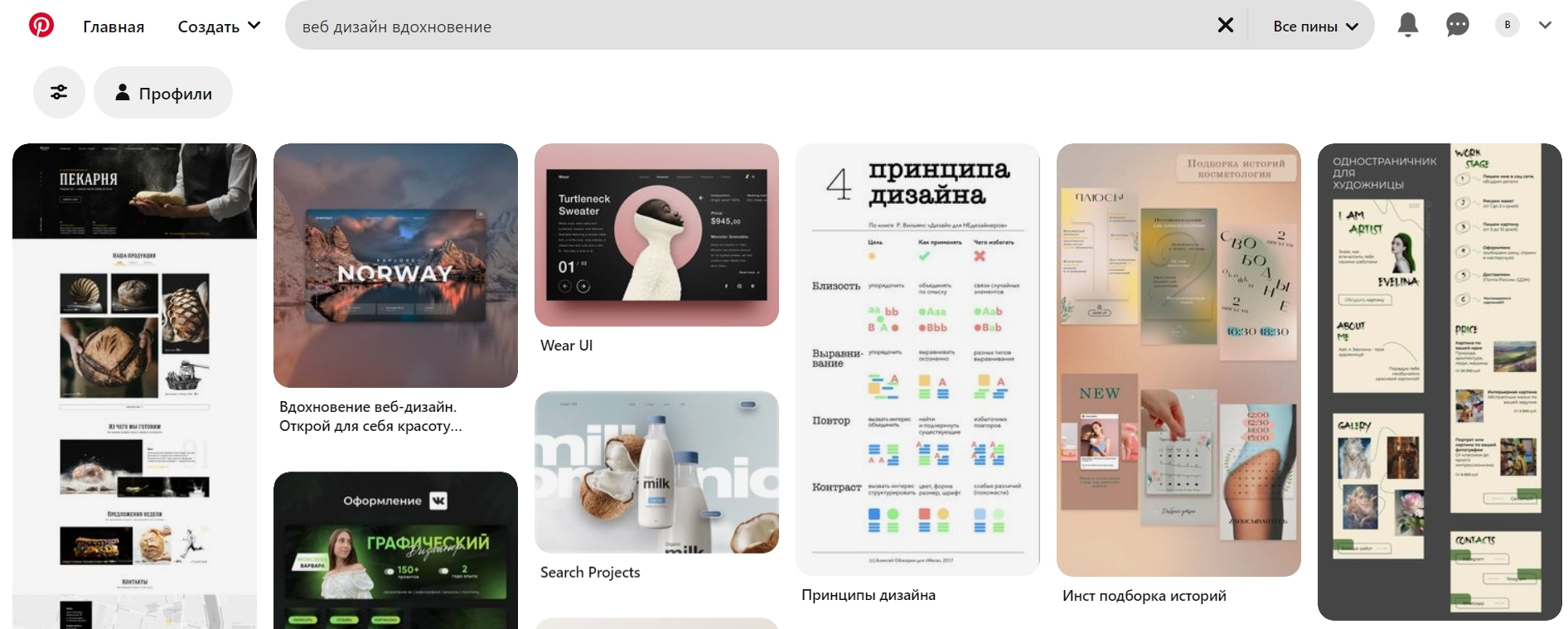The image size is (1568, 629).
Task: Open the Search Projects link
Action: (x=590, y=572)
